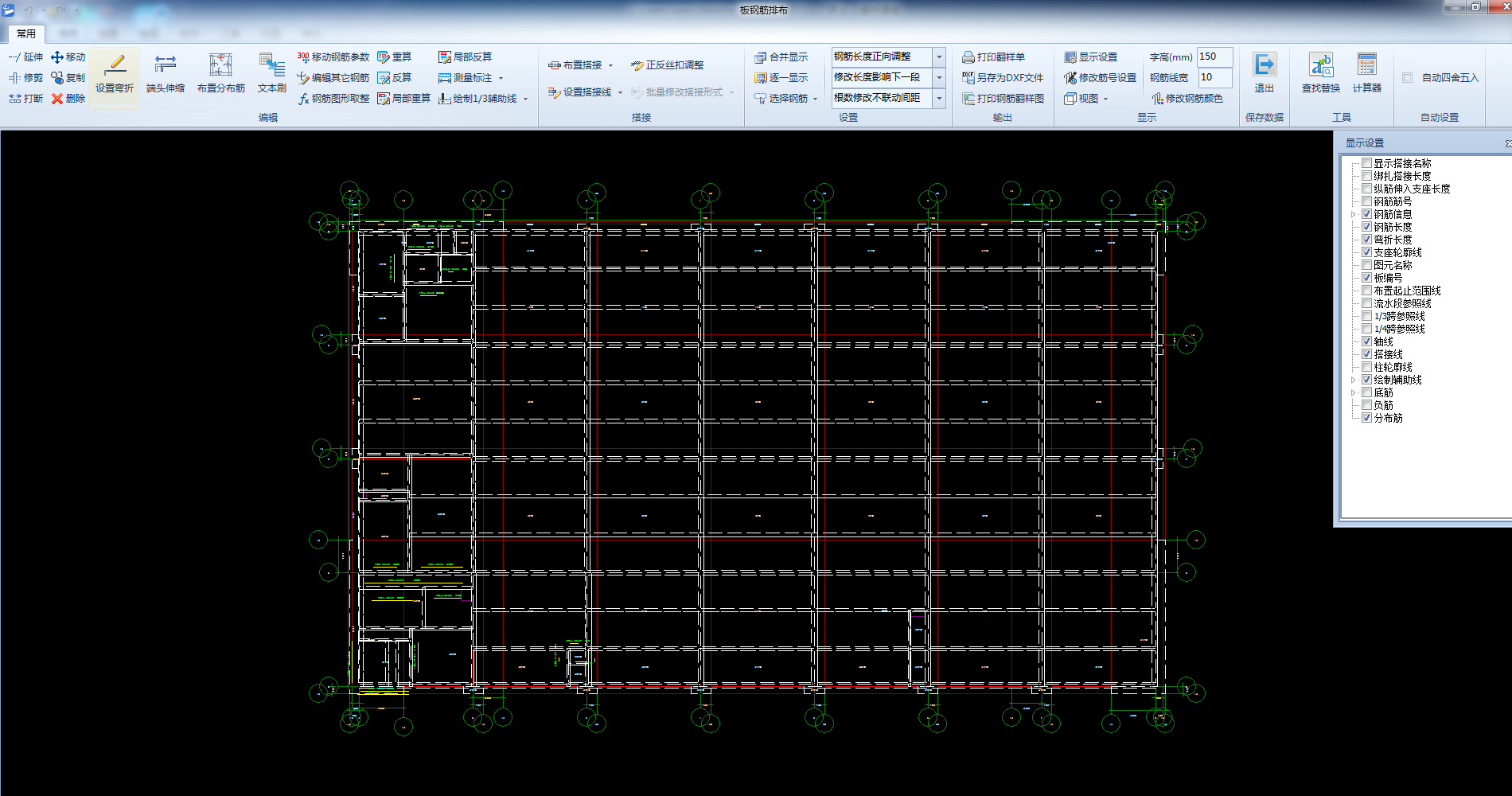
Task: Enable 绑扎搭接长度 checkbox
Action: (x=1367, y=176)
